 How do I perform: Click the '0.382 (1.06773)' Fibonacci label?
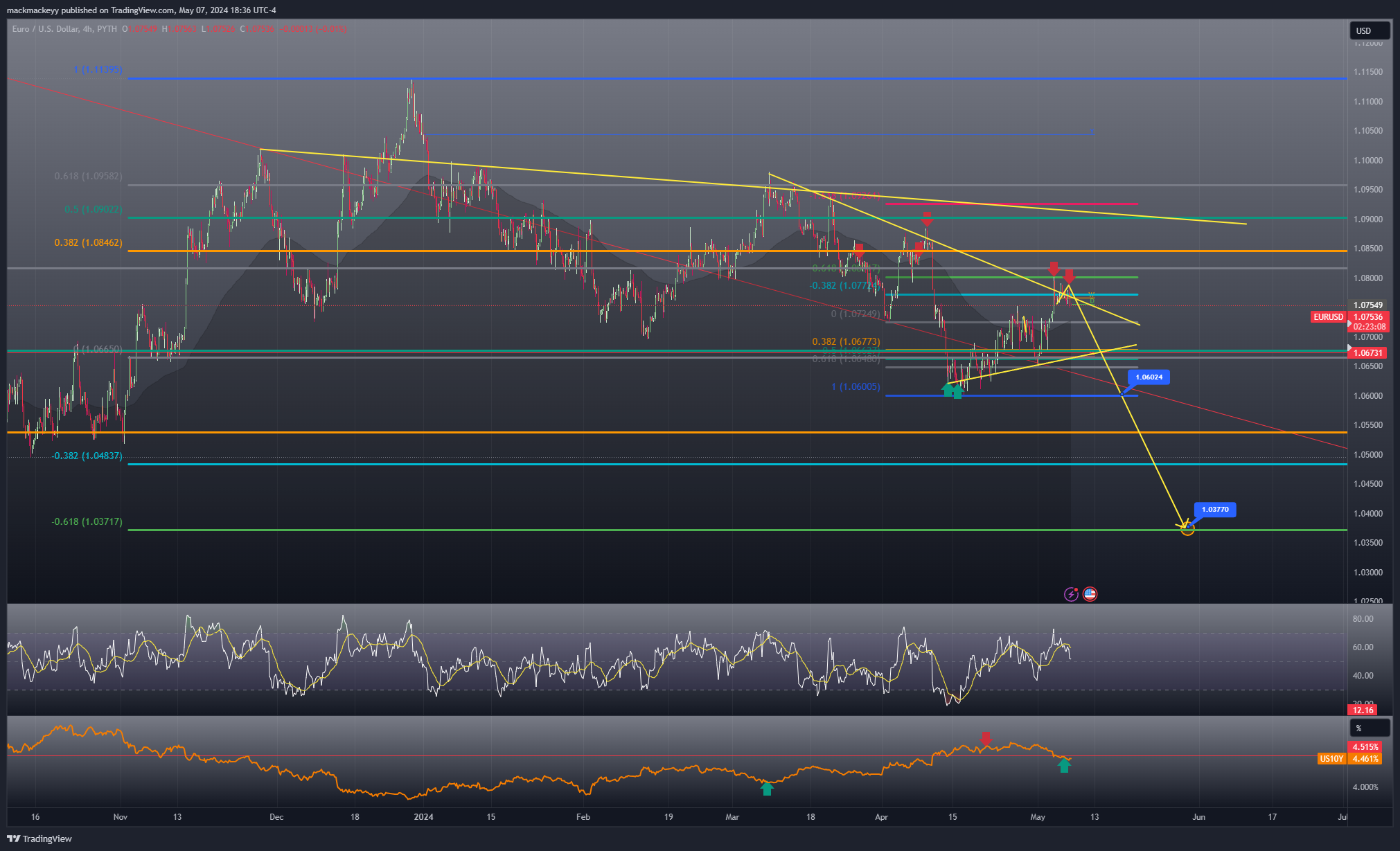pyautogui.click(x=846, y=342)
